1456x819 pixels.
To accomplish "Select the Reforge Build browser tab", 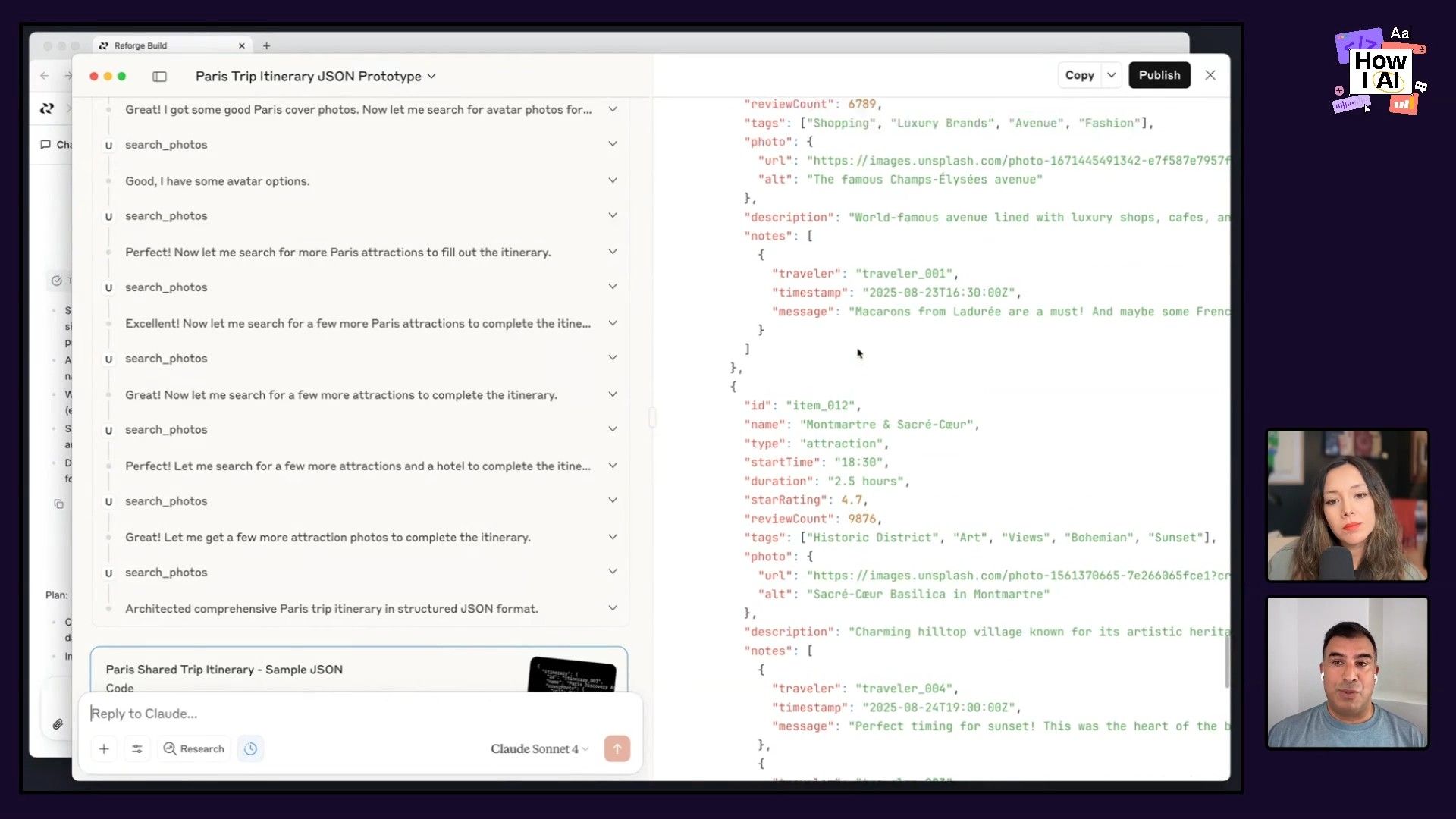I will coord(141,45).
